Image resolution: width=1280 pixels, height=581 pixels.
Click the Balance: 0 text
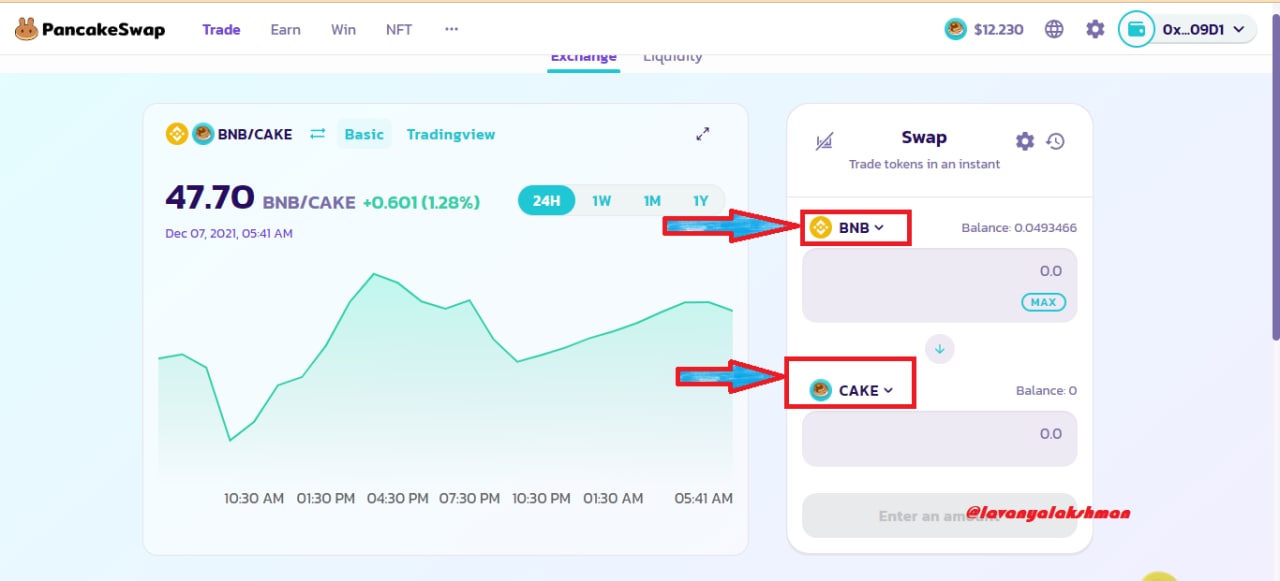tap(1046, 391)
